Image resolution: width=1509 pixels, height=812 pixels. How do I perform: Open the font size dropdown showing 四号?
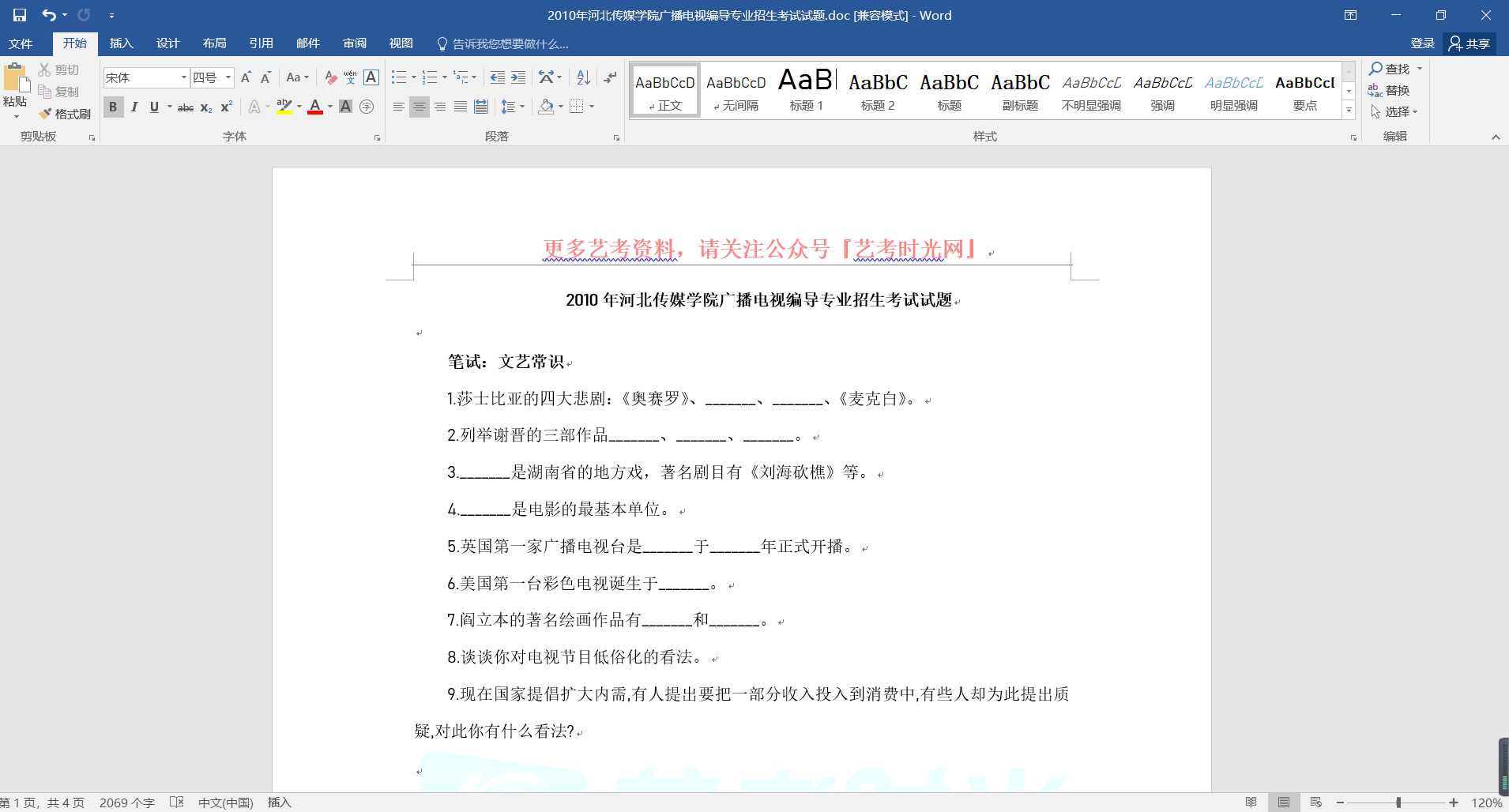pyautogui.click(x=228, y=77)
